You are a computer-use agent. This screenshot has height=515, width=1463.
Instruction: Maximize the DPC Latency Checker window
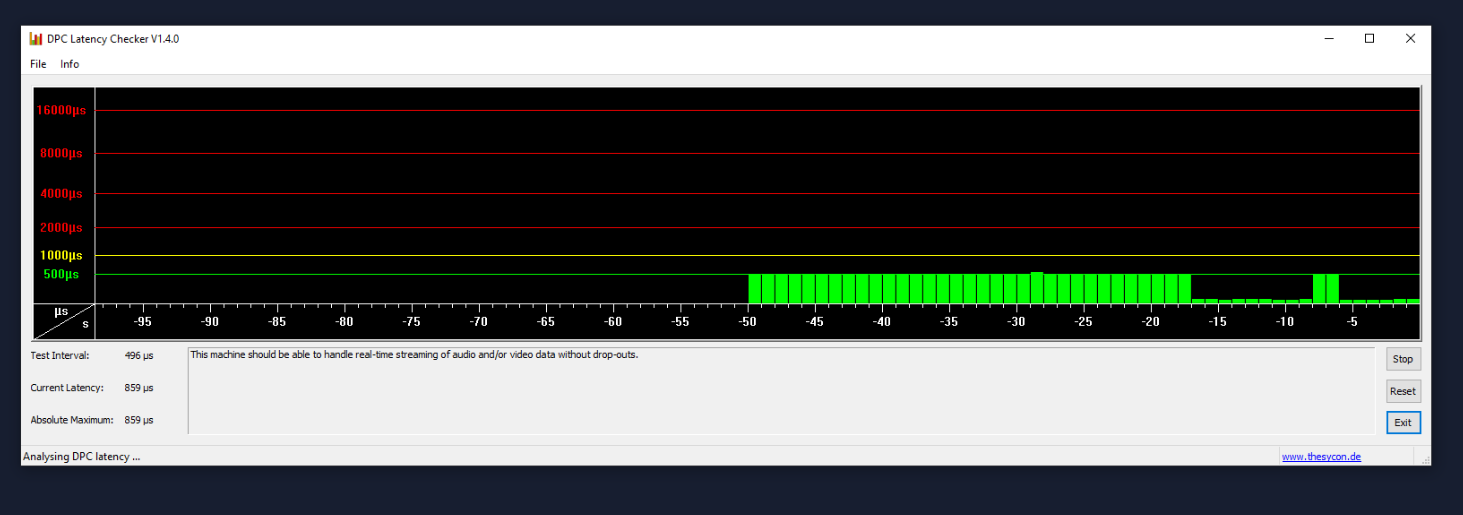tap(1369, 39)
